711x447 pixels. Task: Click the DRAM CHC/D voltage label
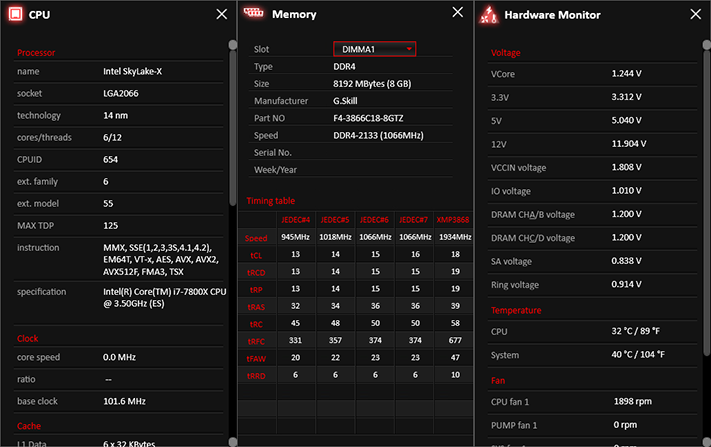(533, 238)
